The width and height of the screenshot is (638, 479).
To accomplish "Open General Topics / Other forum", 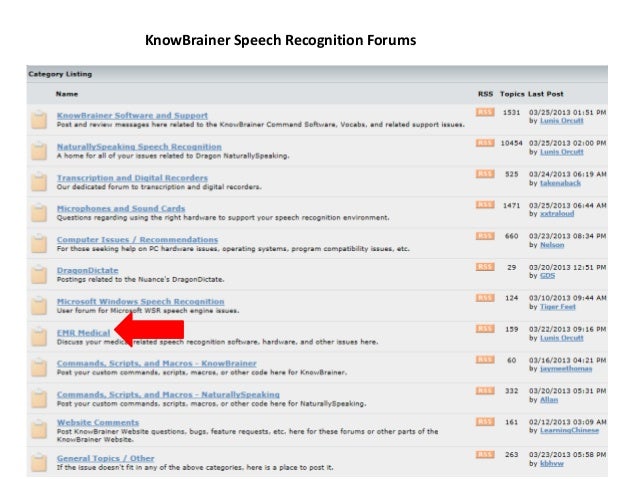I will [x=105, y=458].
